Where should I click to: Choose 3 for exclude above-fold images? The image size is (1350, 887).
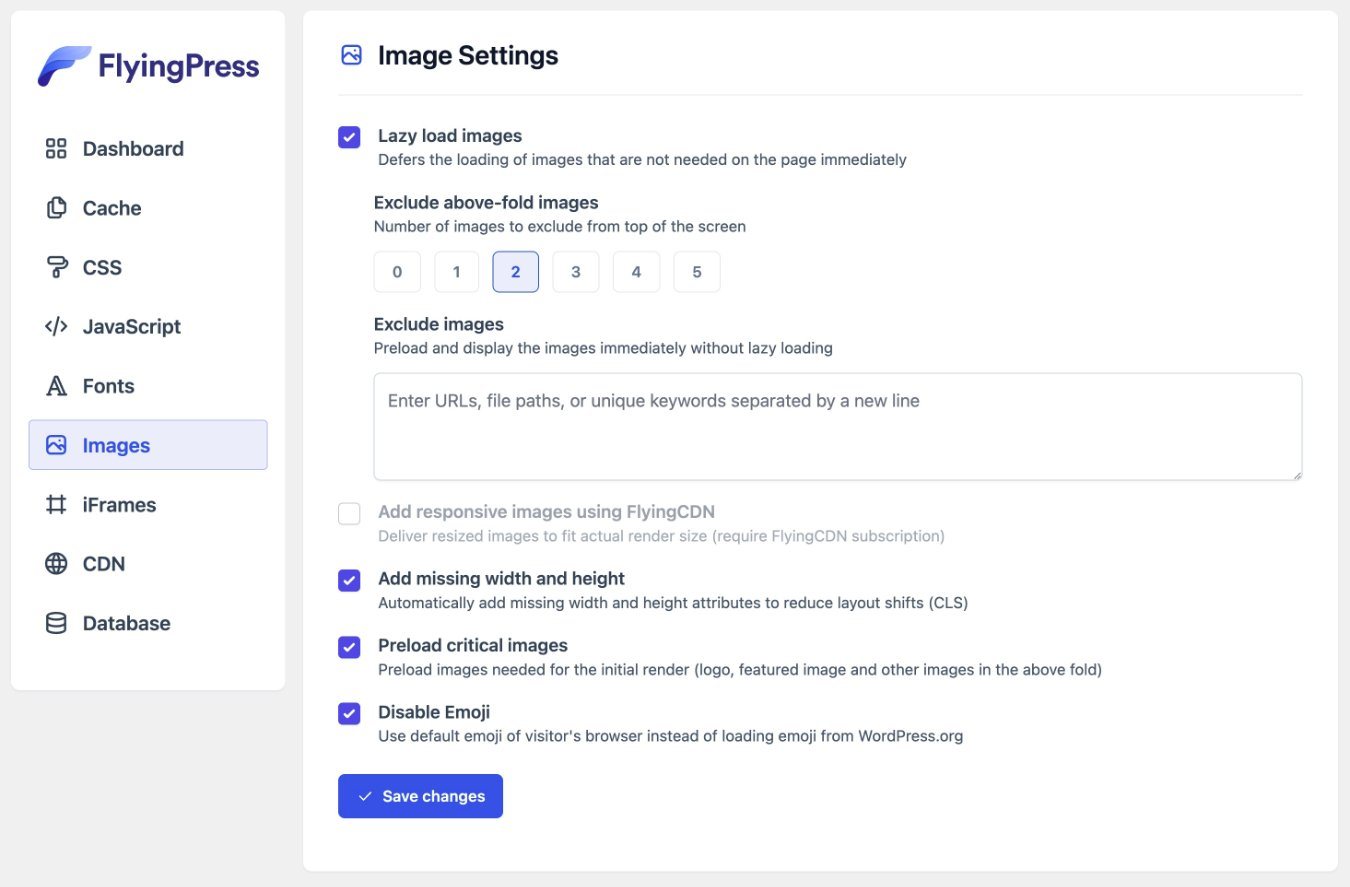[576, 272]
